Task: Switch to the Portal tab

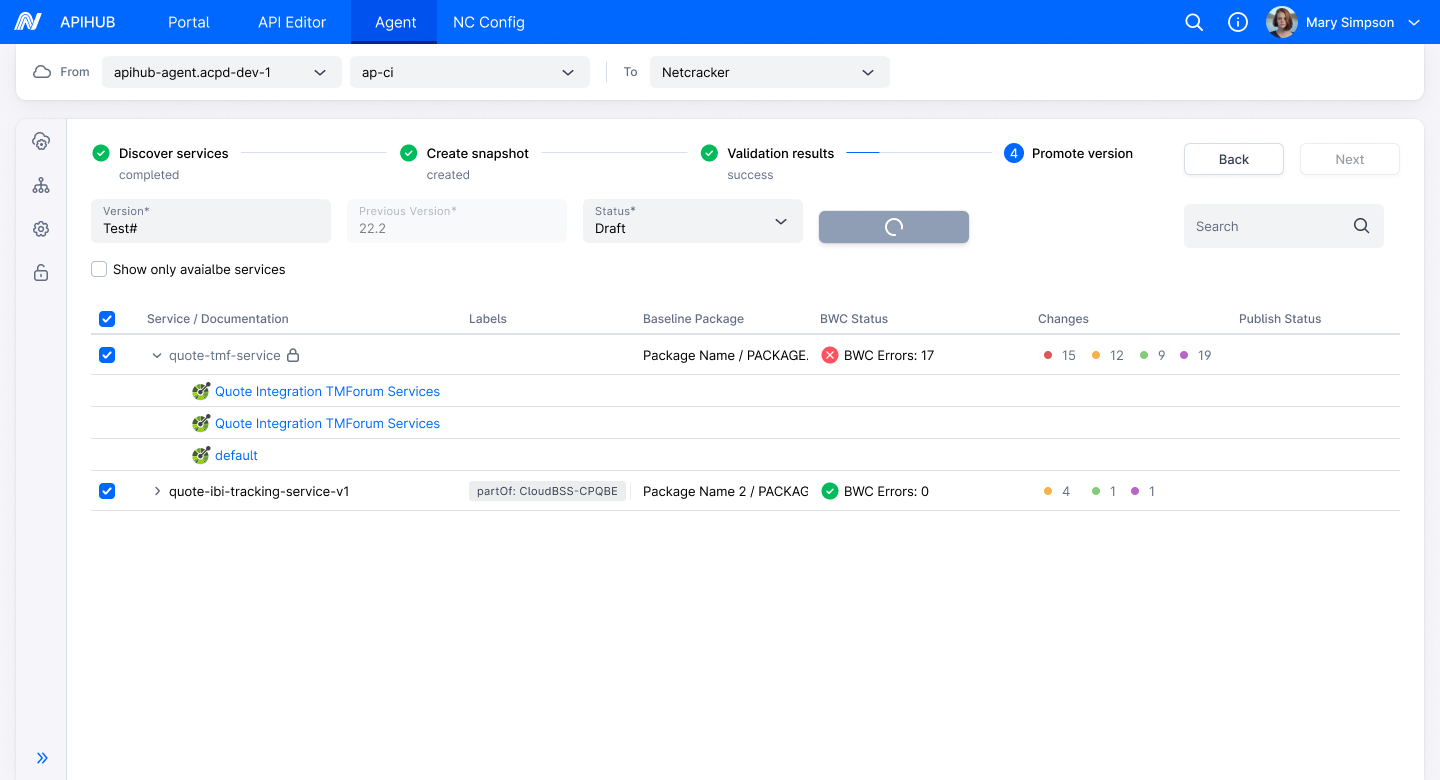Action: pyautogui.click(x=189, y=22)
